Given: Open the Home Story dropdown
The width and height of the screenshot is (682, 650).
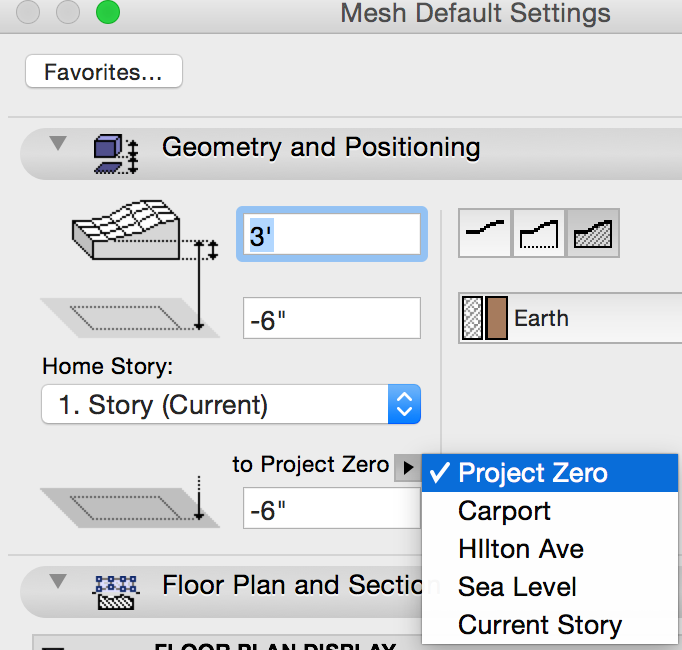Looking at the screenshot, I should (231, 405).
